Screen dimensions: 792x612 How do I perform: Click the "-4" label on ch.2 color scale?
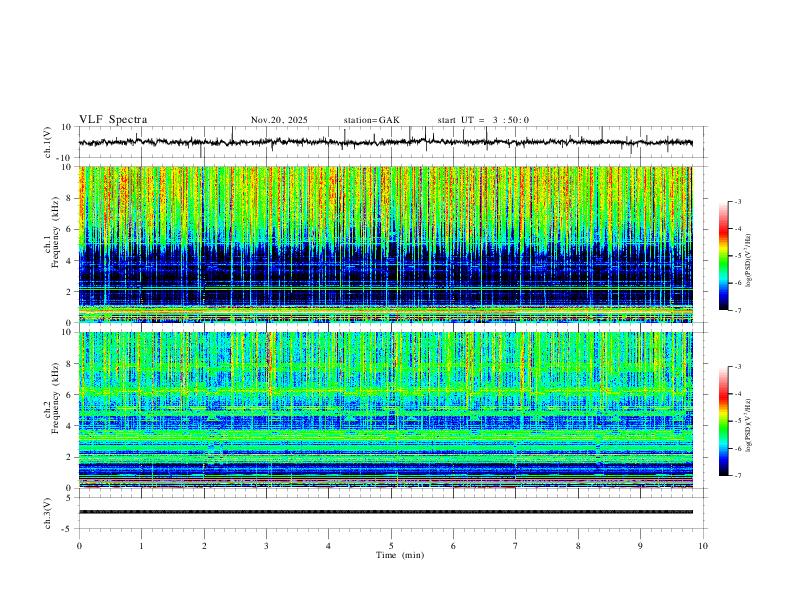pos(738,394)
